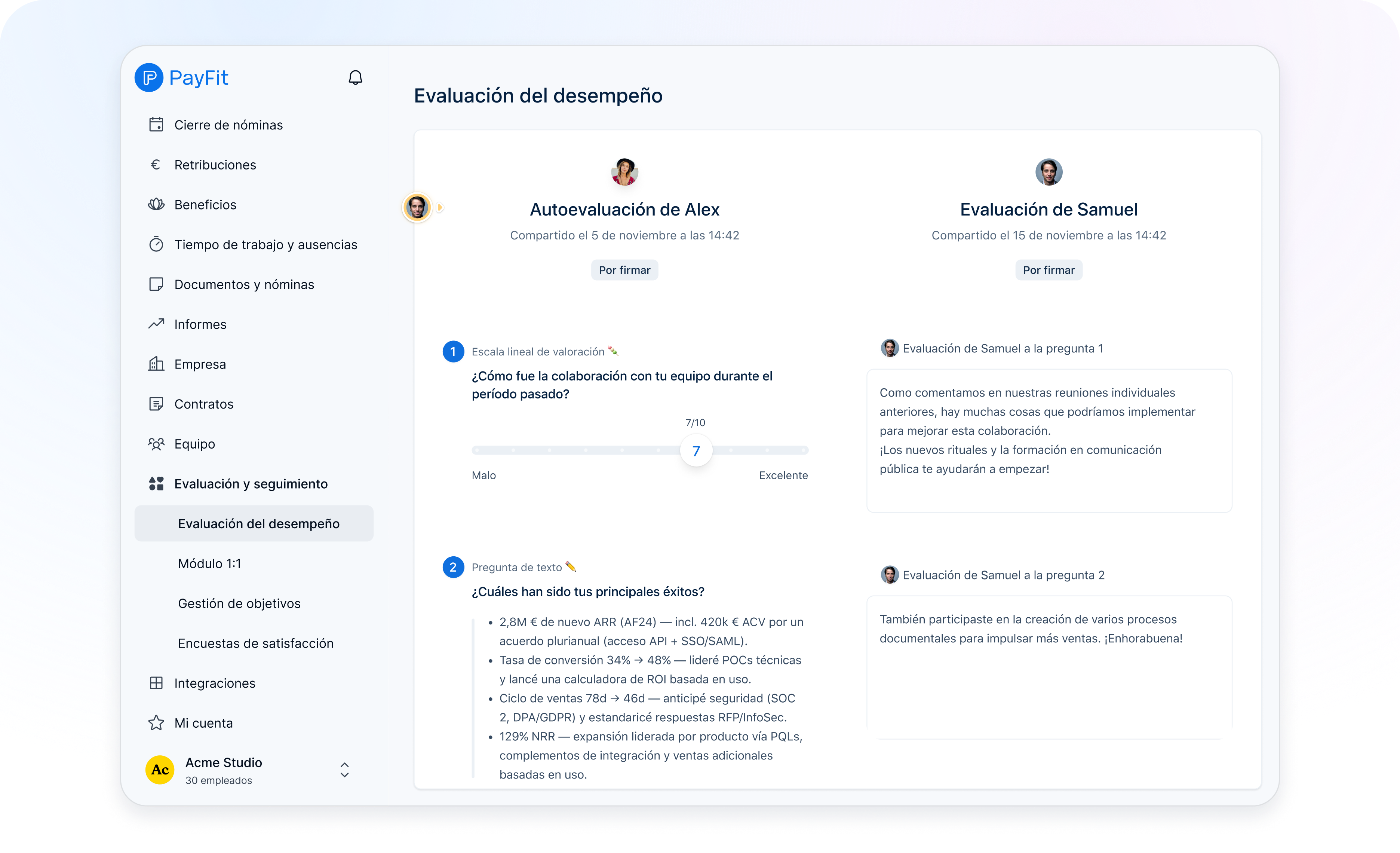Click the small arrow beside floating avatar
1400x853 pixels.
[440, 207]
